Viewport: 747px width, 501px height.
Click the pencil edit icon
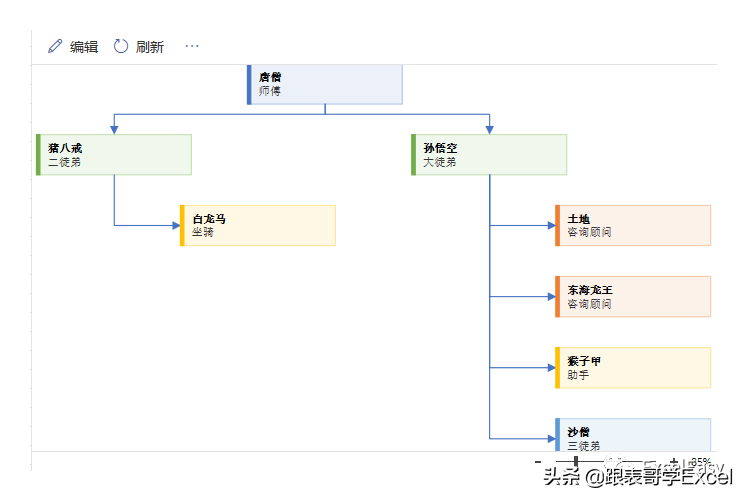(55, 46)
